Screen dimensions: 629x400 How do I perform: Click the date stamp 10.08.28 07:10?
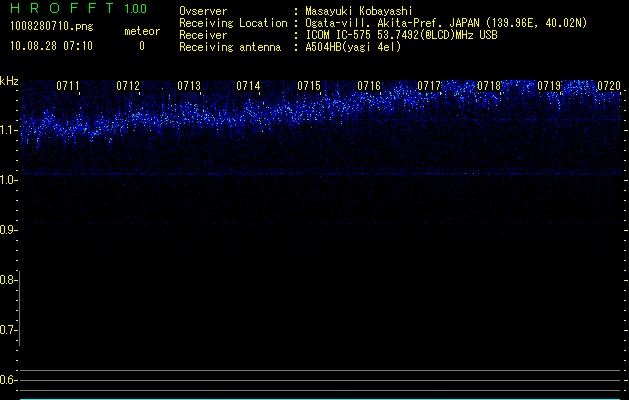coord(51,46)
